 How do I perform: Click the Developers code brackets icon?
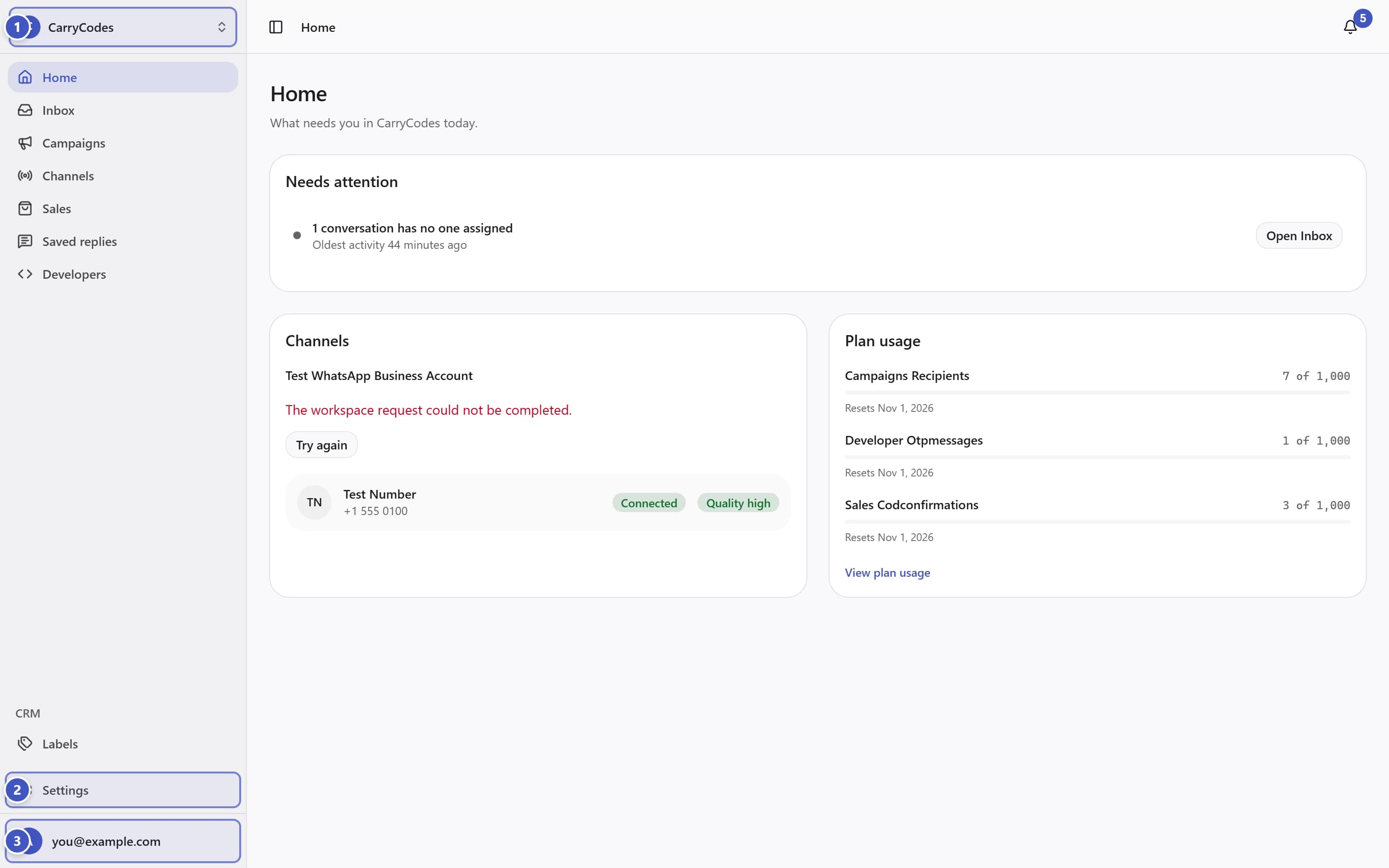[25, 274]
